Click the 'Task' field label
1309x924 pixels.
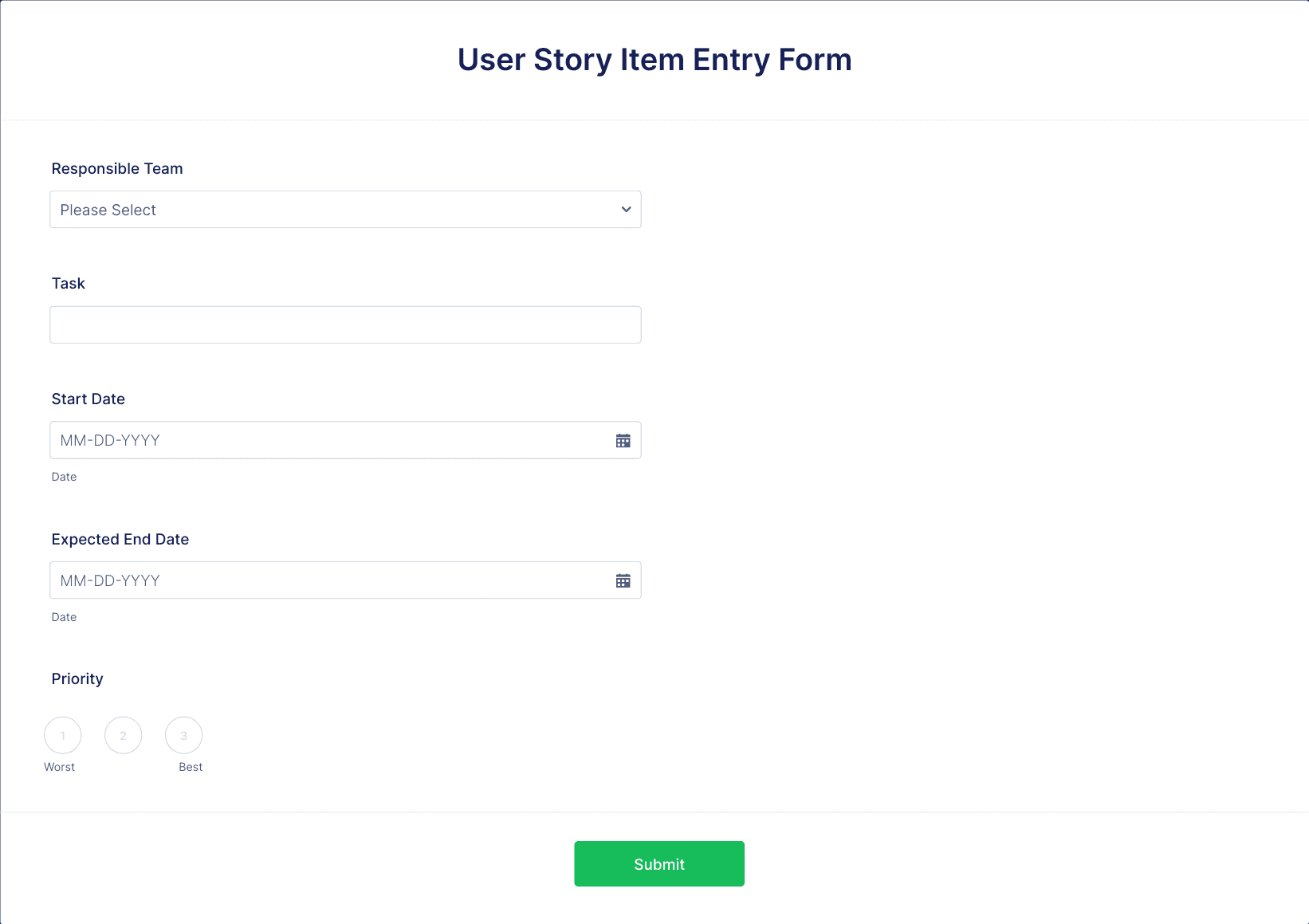pos(69,283)
